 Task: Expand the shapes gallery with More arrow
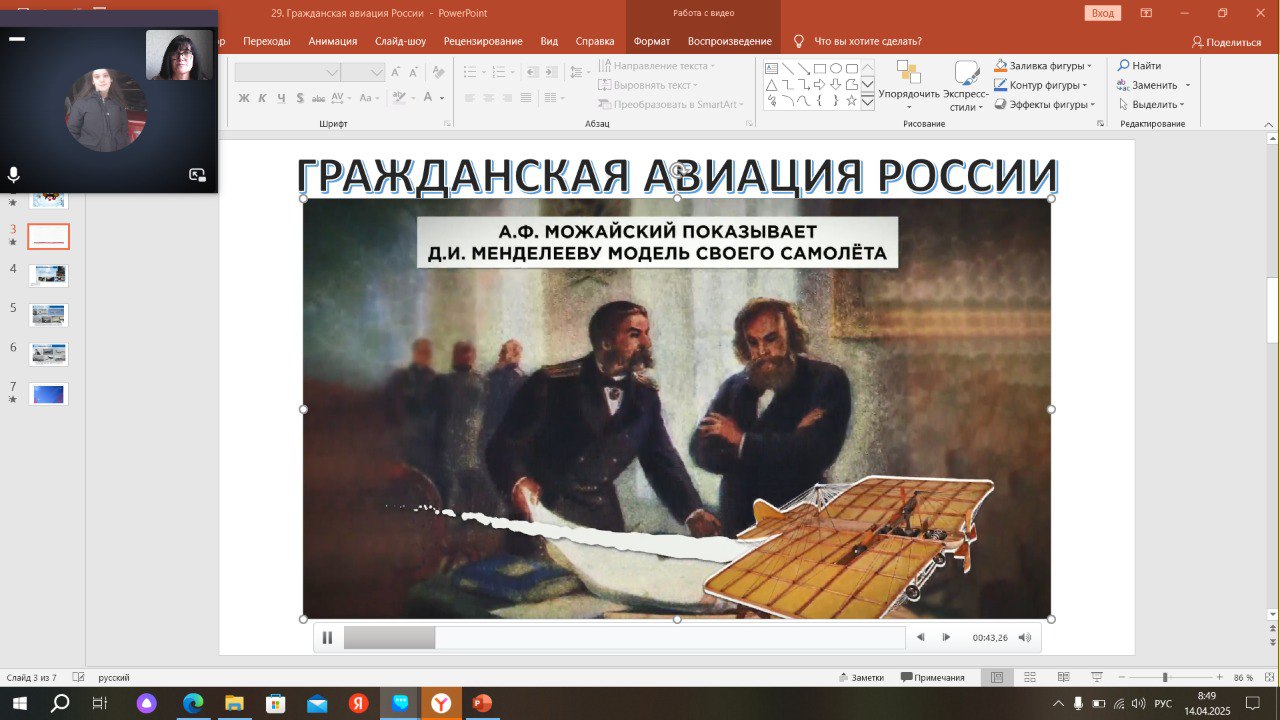click(868, 102)
